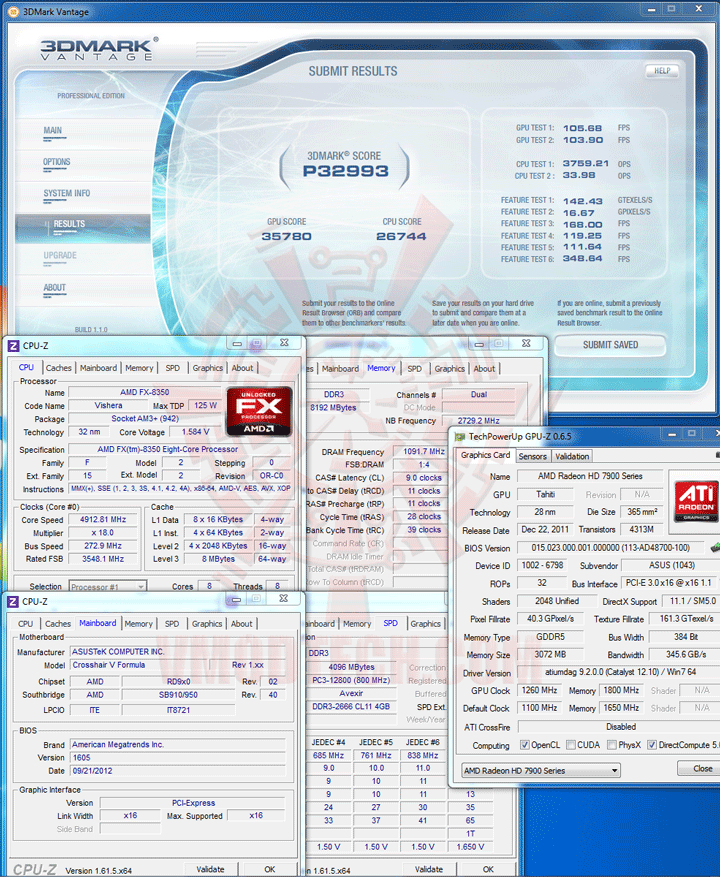This screenshot has height=877, width=720.
Task: Click the CPU-Z icon in Mainboard window title bar
Action: pyautogui.click(x=13, y=601)
